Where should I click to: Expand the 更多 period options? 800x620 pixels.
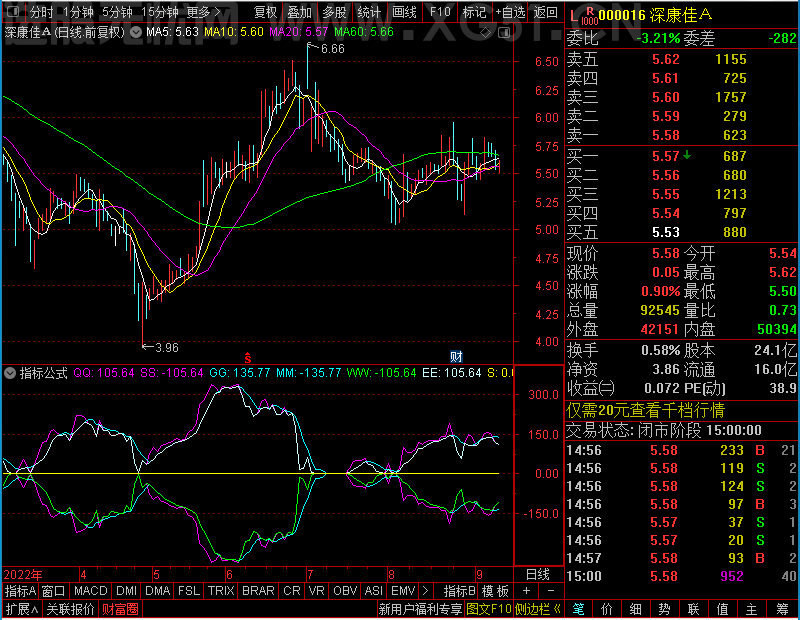[x=204, y=11]
